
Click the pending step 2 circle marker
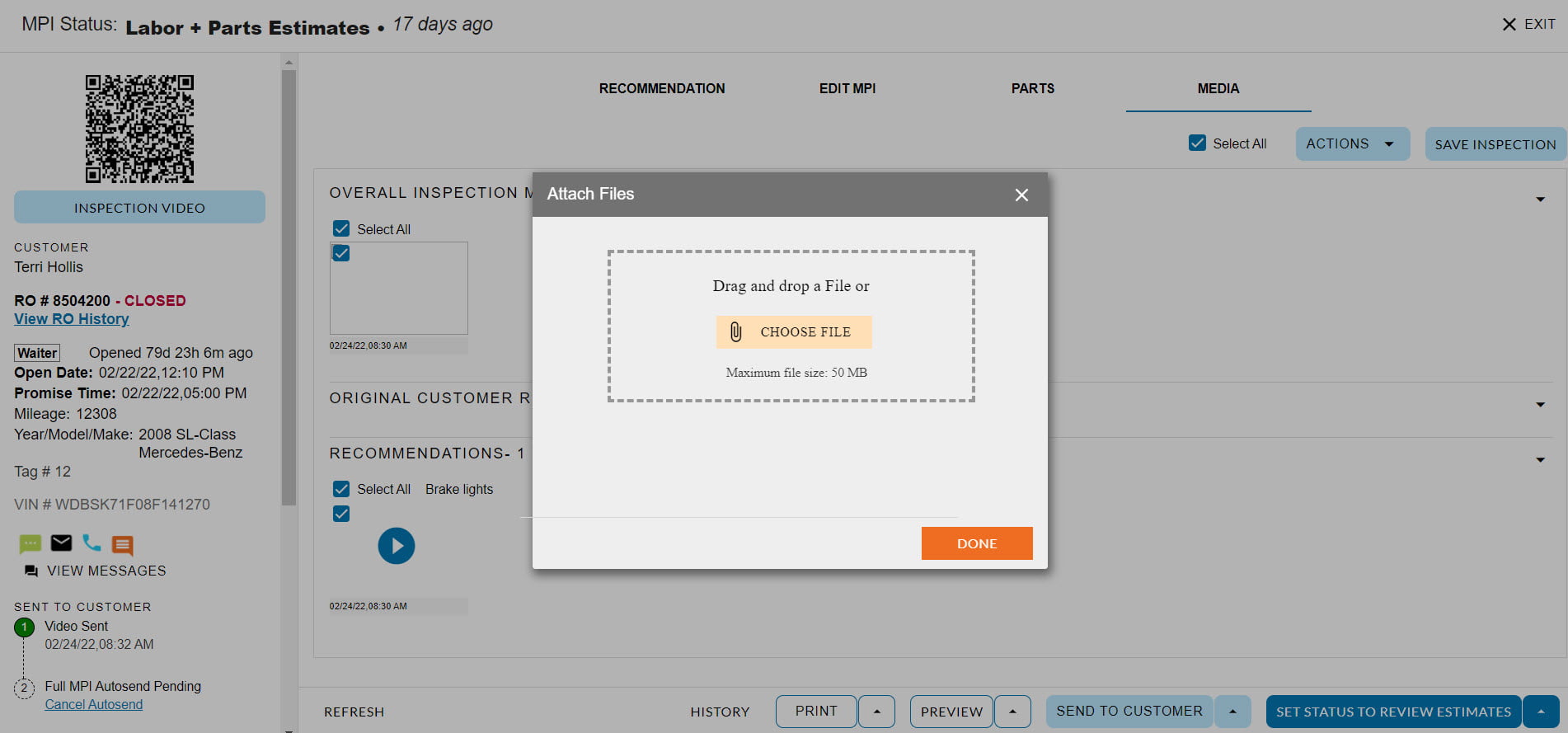coord(24,688)
